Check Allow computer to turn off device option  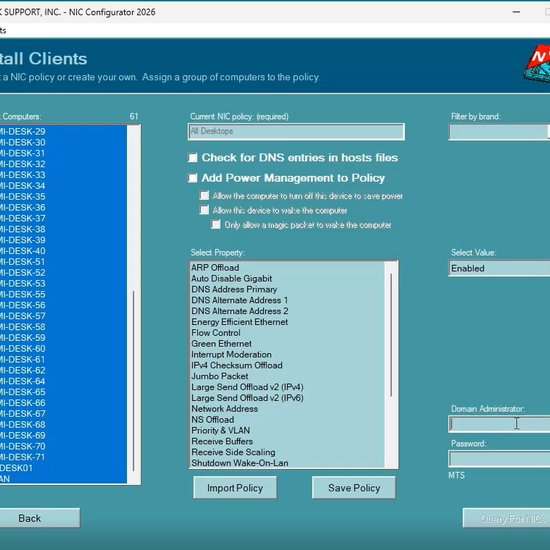coord(204,195)
